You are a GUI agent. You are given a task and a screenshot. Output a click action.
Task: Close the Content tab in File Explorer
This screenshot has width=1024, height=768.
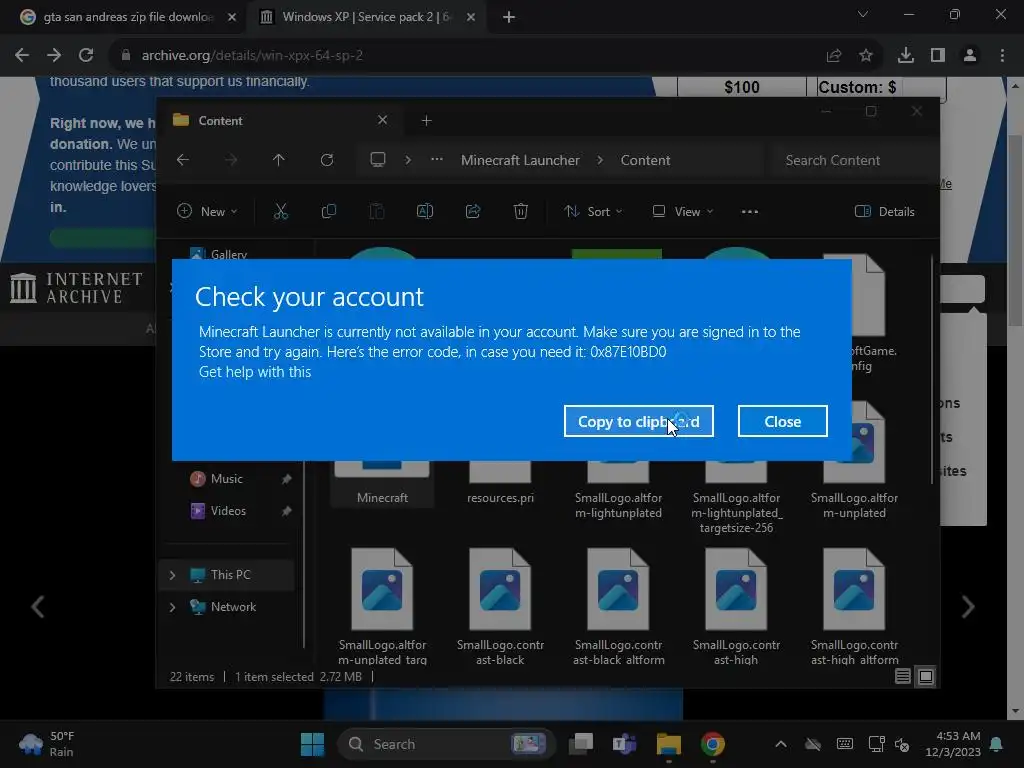pyautogui.click(x=383, y=120)
